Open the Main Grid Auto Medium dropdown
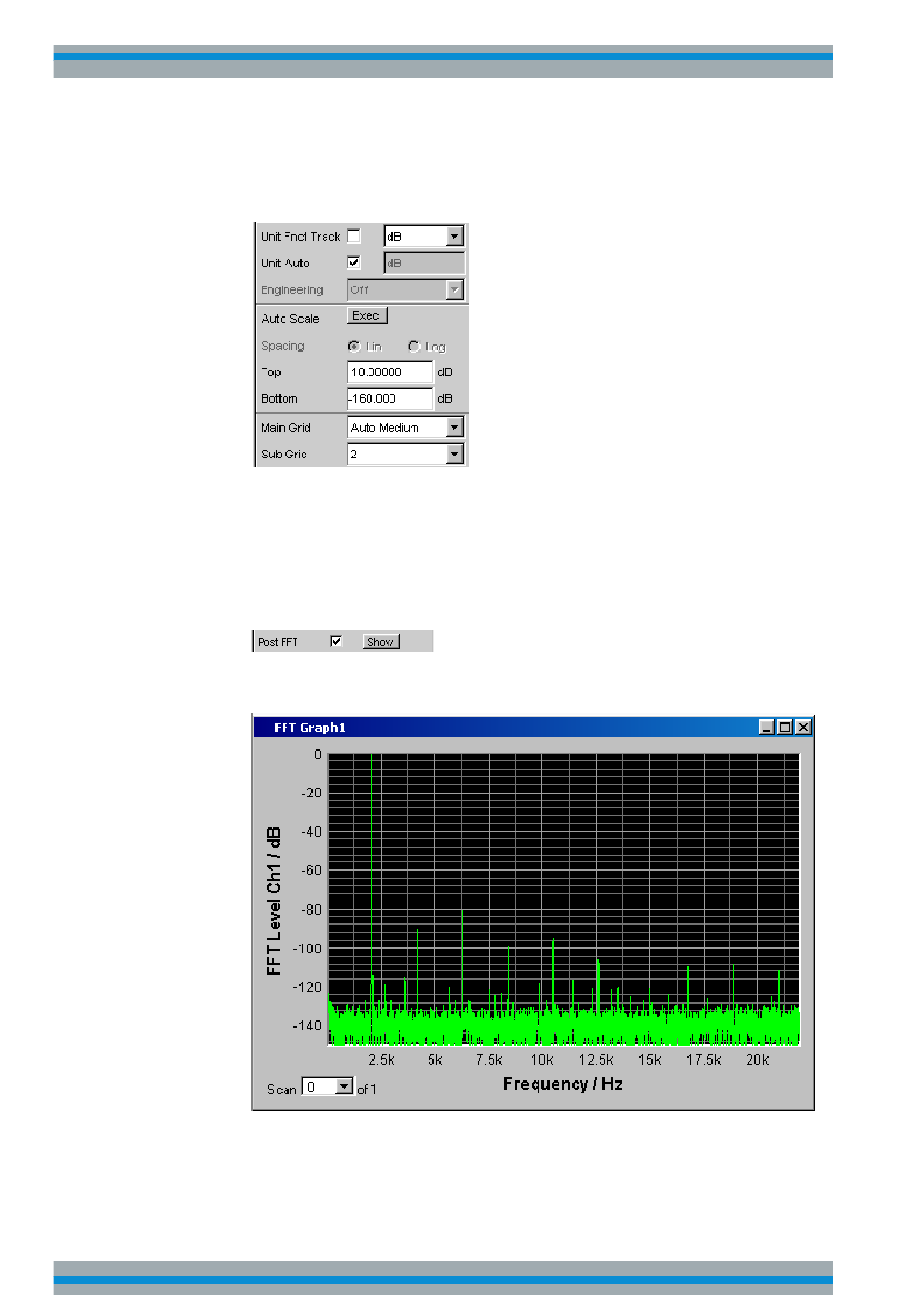The width and height of the screenshot is (907, 1316). point(454,428)
